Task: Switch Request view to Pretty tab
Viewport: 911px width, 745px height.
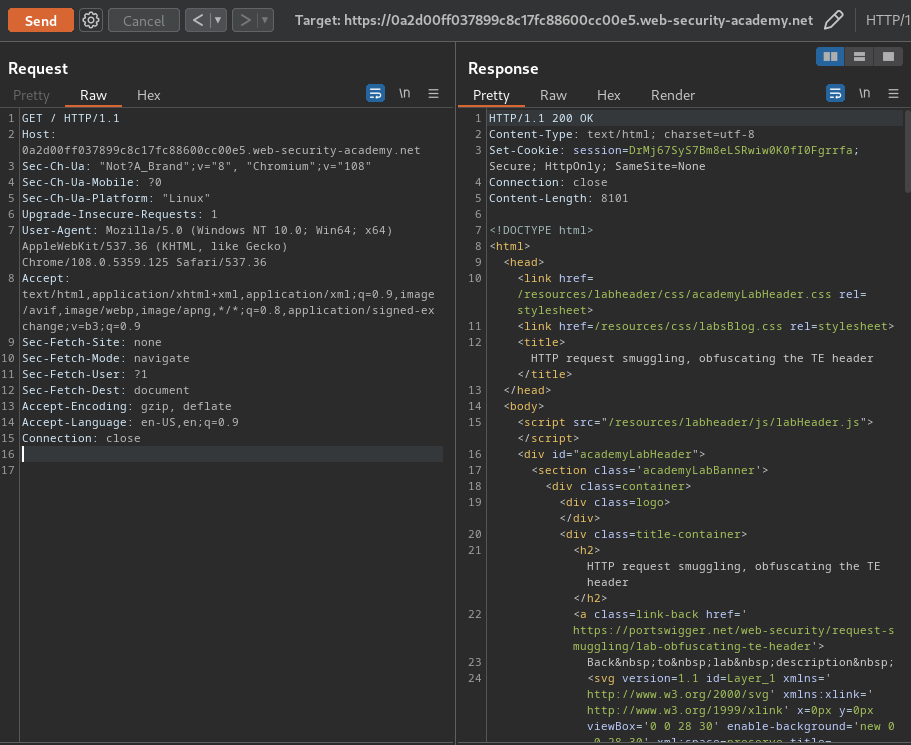Action: pos(31,95)
